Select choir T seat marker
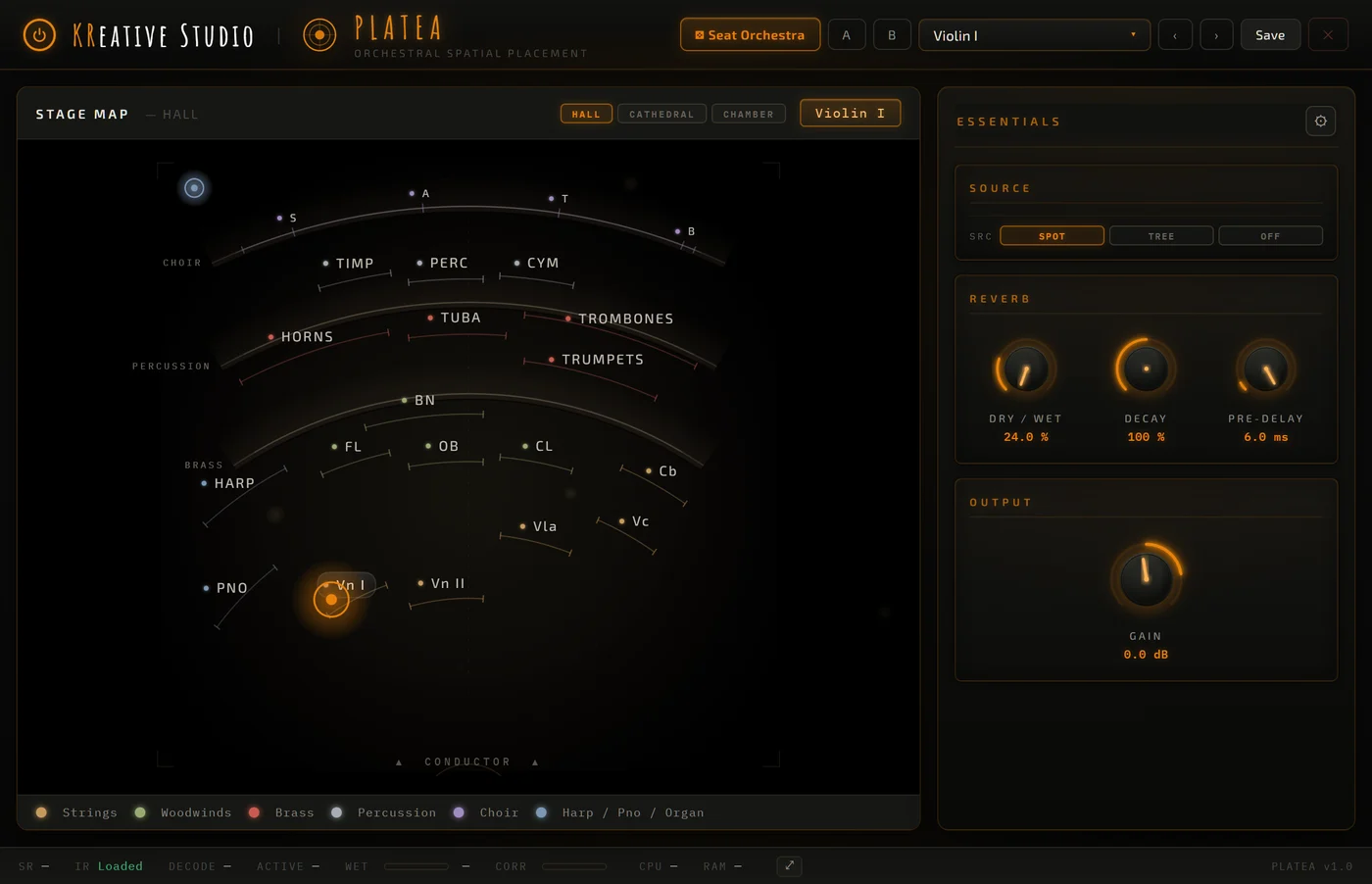The image size is (1372, 884). (x=551, y=198)
